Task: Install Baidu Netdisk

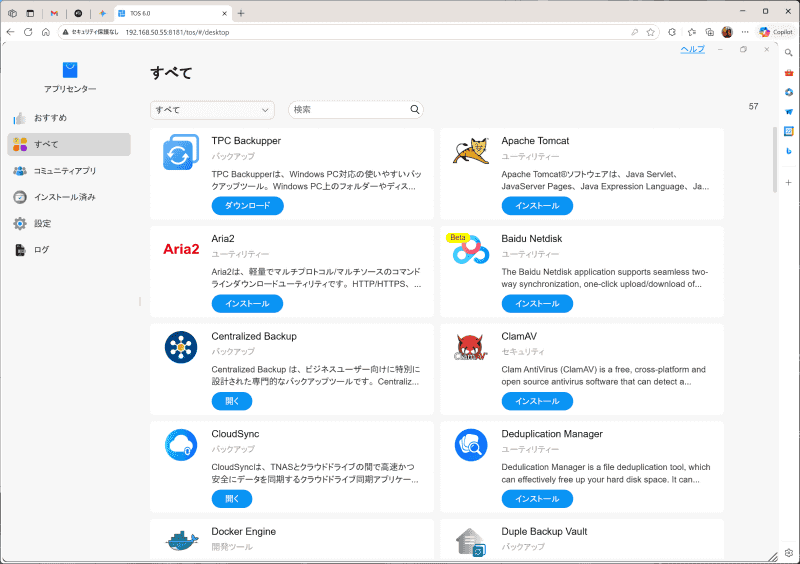Action: [x=537, y=304]
